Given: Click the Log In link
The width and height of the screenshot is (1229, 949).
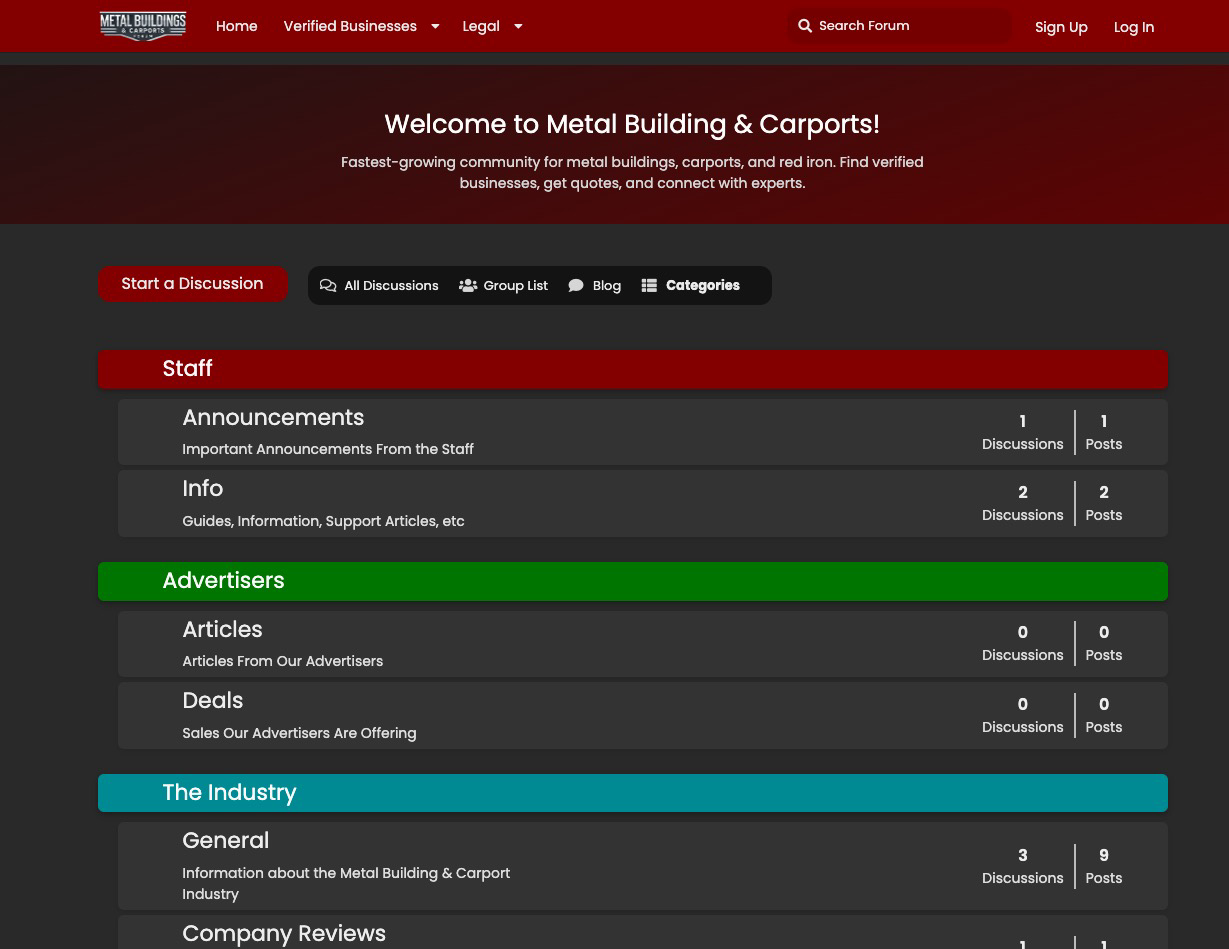Looking at the screenshot, I should (x=1134, y=27).
